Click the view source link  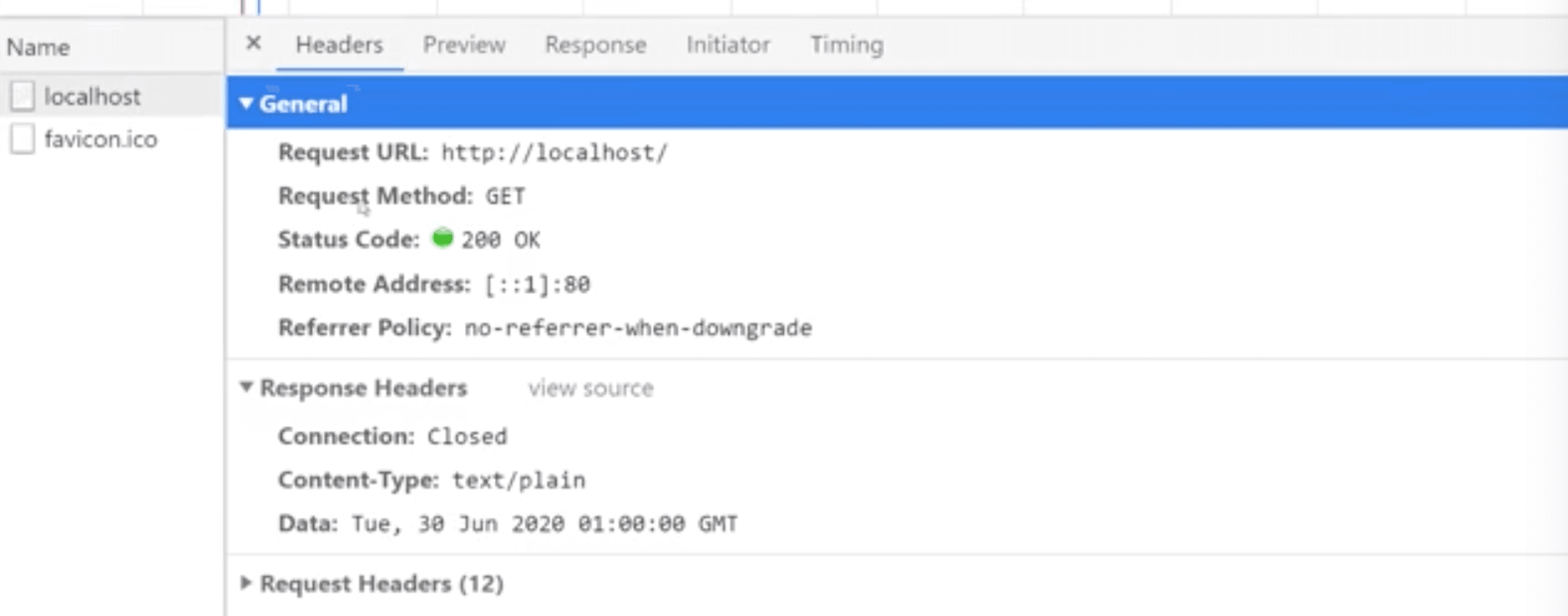[x=590, y=388]
